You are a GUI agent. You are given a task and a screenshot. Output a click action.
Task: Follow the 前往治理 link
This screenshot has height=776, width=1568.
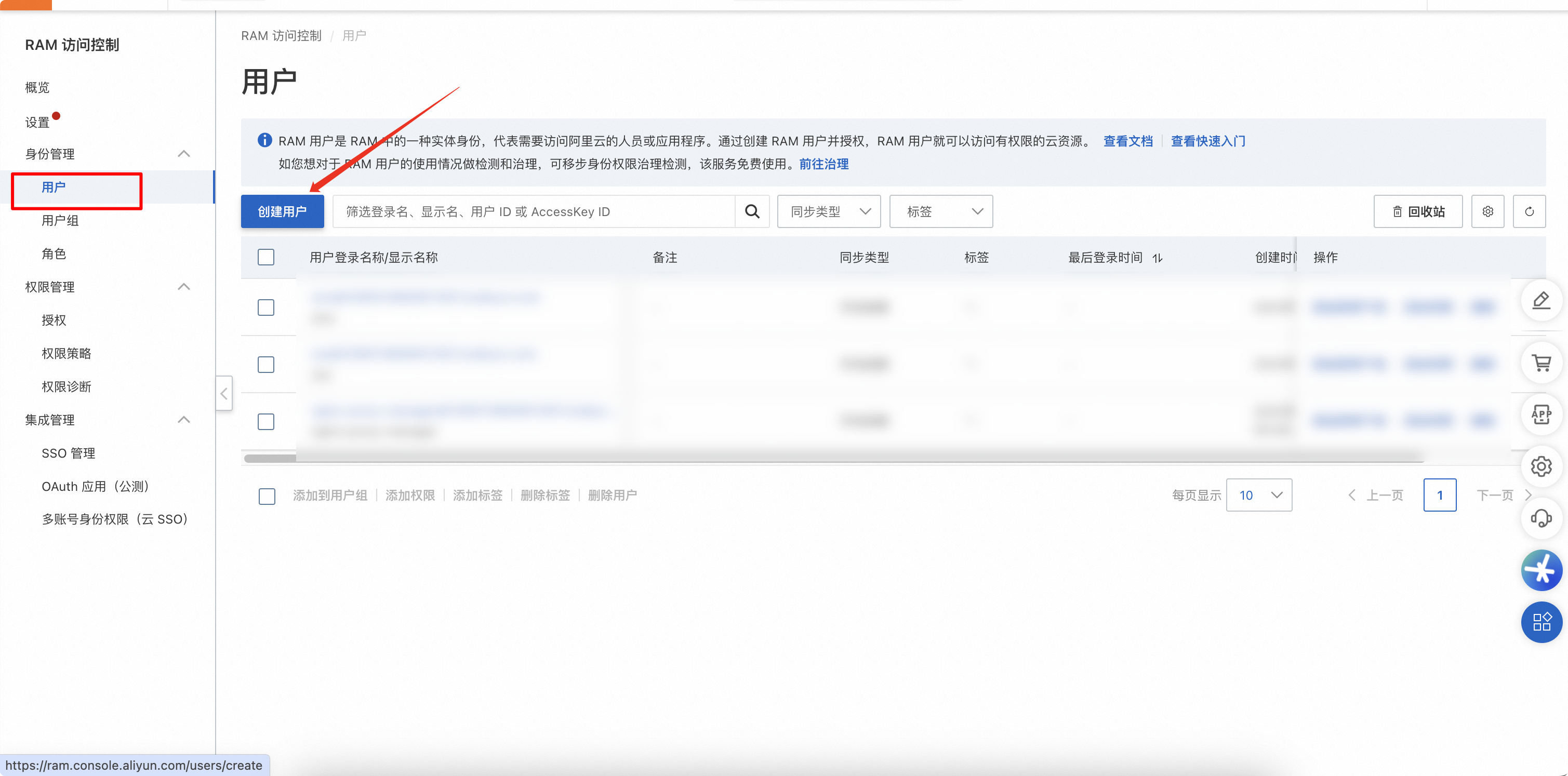[823, 164]
